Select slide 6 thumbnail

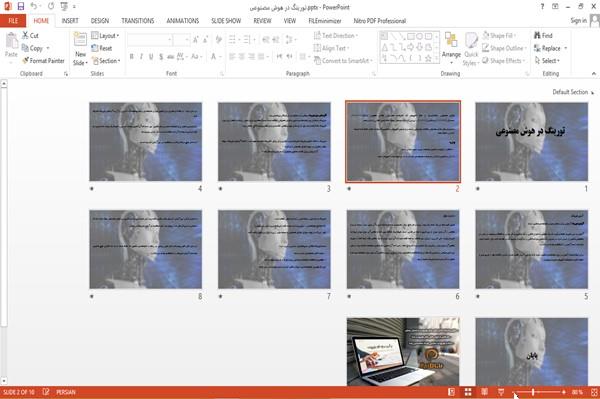pos(403,249)
